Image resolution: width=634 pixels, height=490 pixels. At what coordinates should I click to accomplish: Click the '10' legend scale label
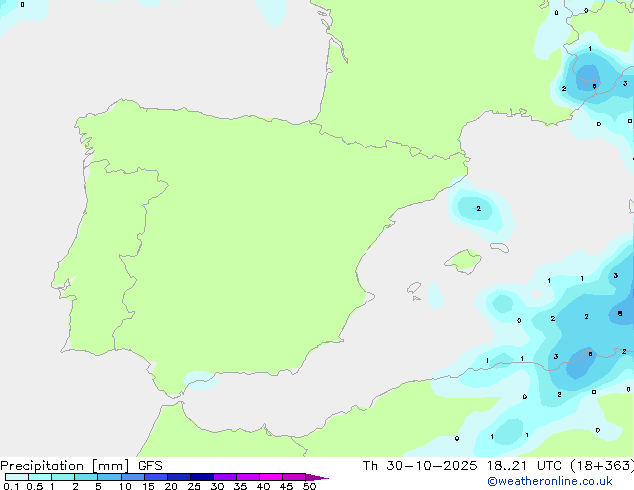point(125,486)
